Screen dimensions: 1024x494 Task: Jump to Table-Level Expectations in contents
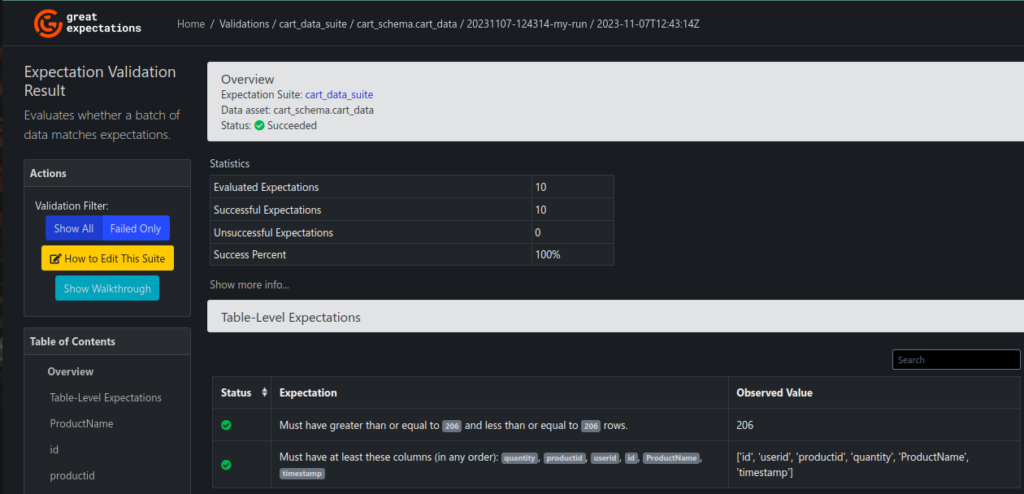tap(105, 398)
